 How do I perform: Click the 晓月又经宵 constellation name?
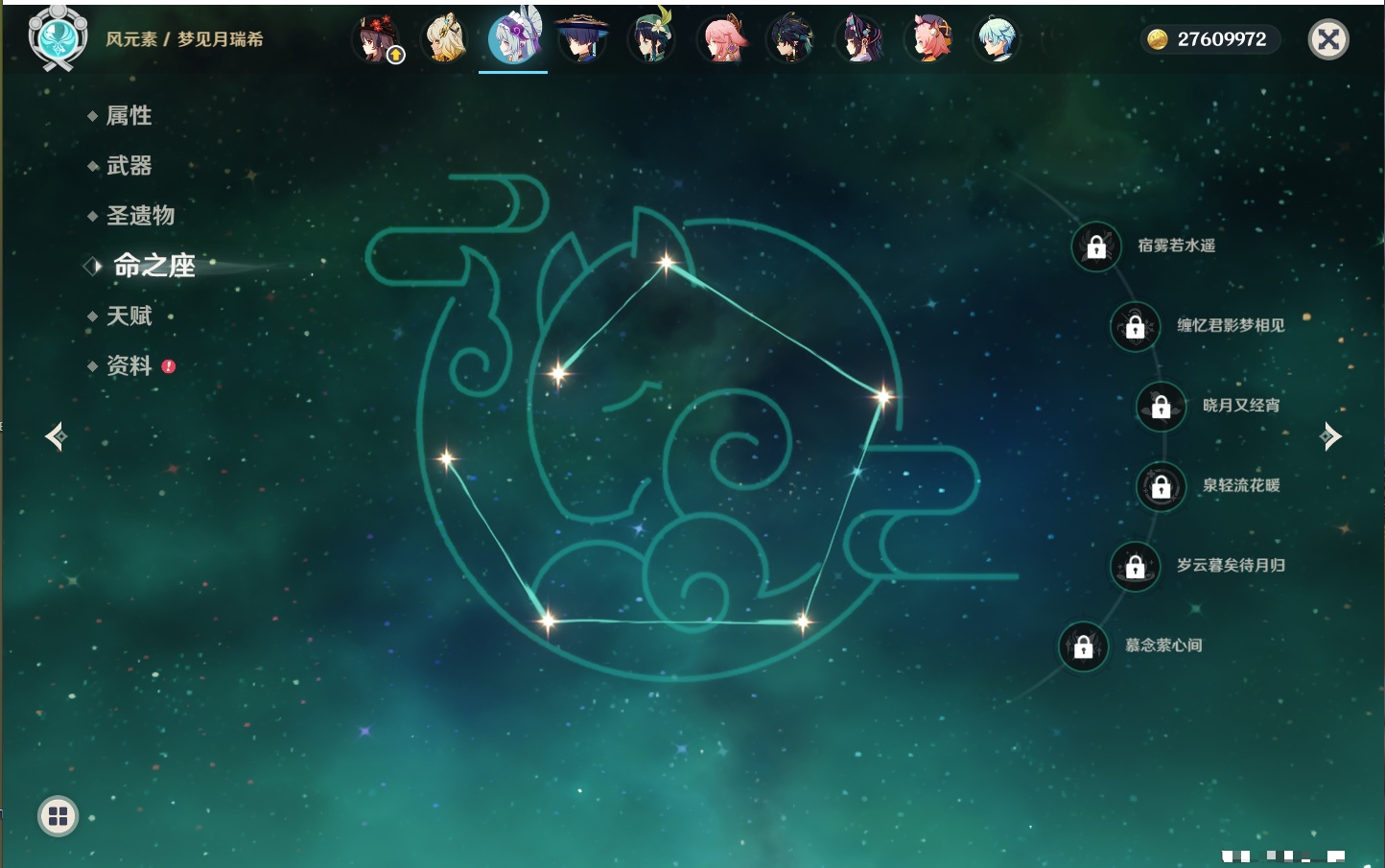point(1241,405)
